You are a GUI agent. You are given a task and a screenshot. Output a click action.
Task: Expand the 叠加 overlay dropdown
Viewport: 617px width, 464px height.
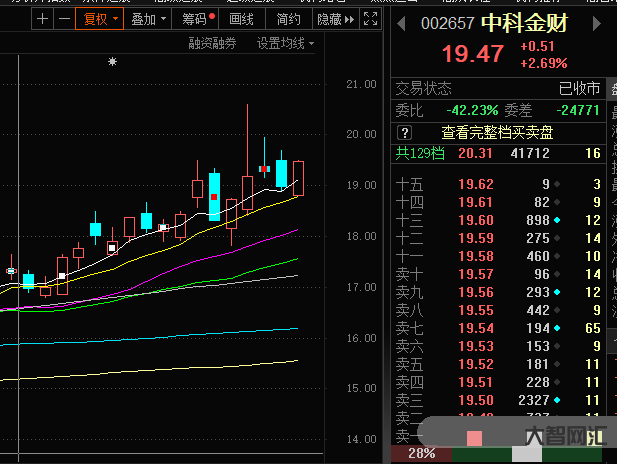click(x=147, y=19)
